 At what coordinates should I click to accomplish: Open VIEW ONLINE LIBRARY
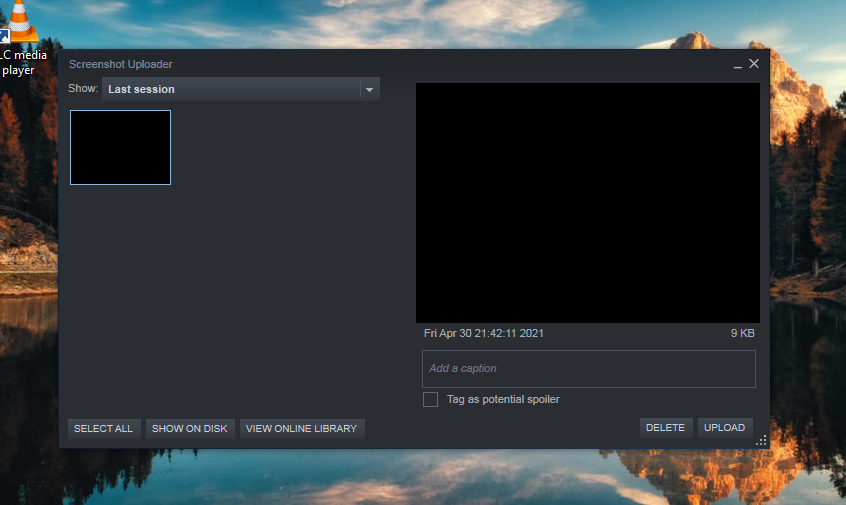(x=302, y=428)
